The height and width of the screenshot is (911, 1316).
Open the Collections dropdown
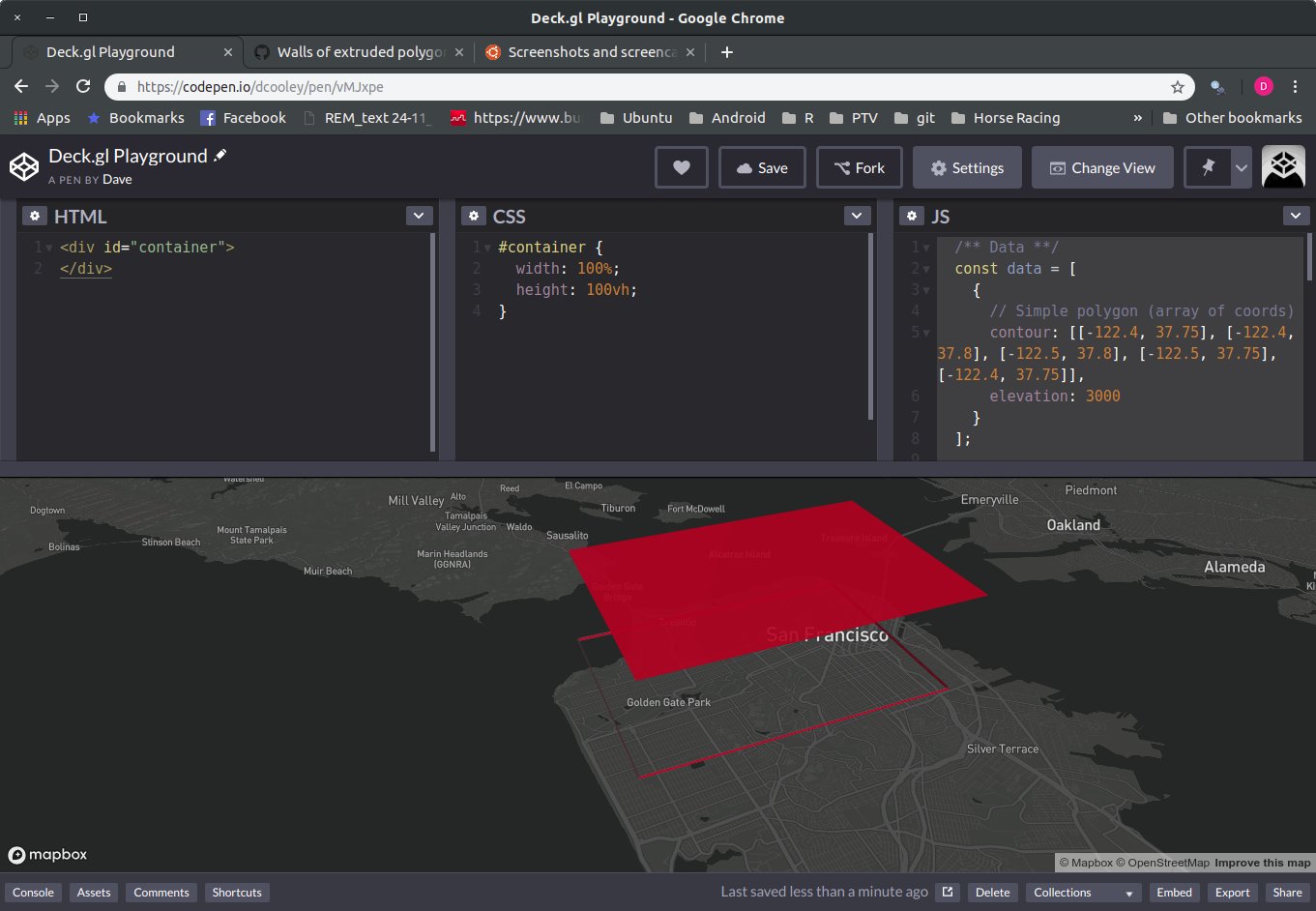pos(1082,892)
